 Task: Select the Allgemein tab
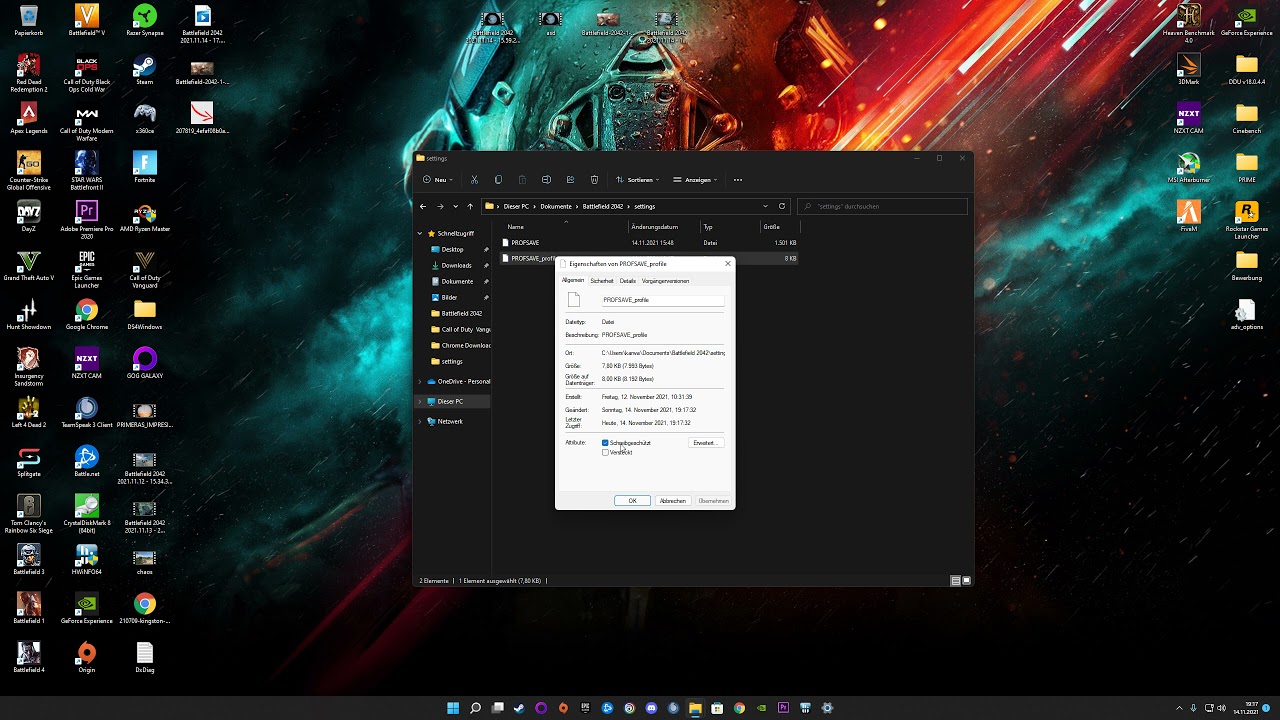pyautogui.click(x=572, y=281)
